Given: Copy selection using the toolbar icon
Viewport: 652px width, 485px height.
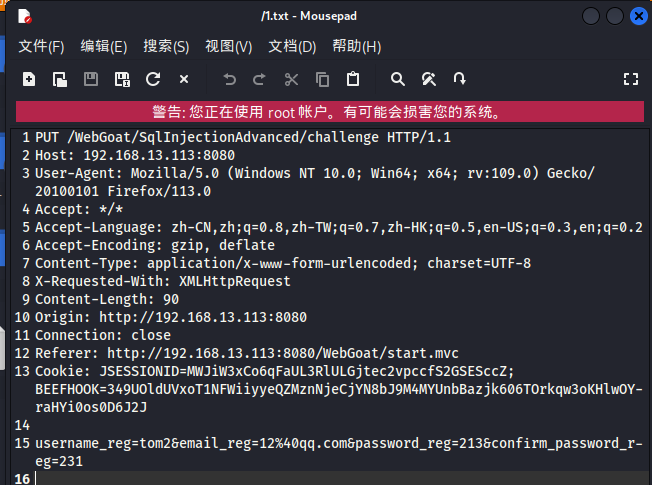Looking at the screenshot, I should click(x=322, y=79).
